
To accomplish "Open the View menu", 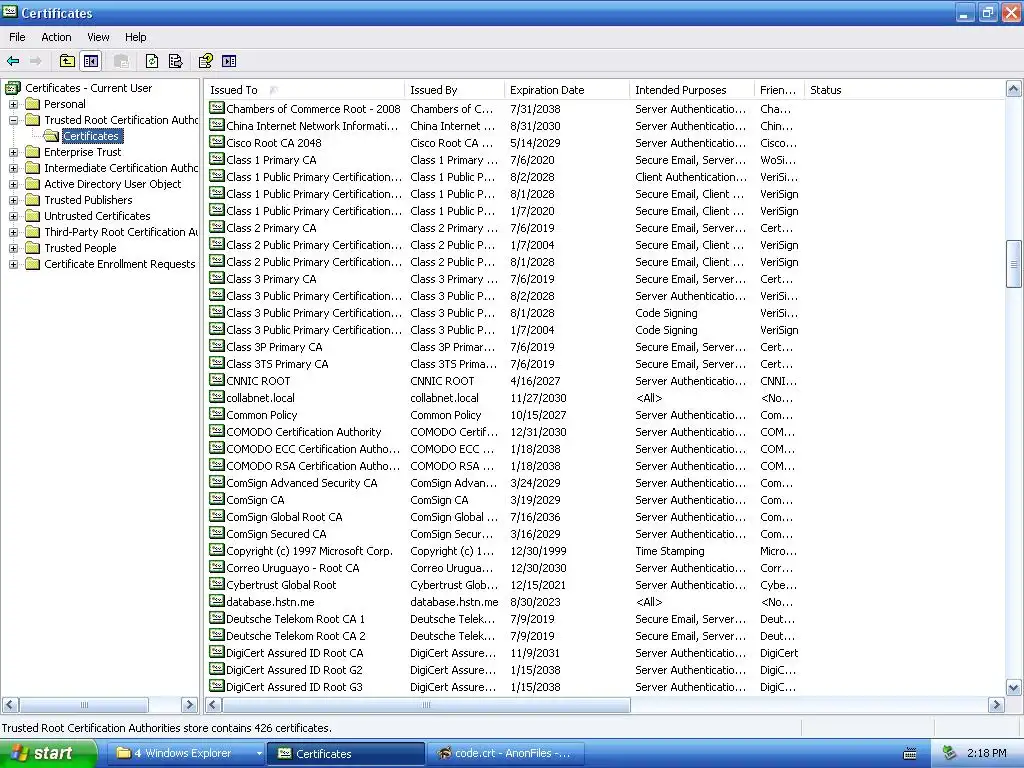I will (x=98, y=37).
